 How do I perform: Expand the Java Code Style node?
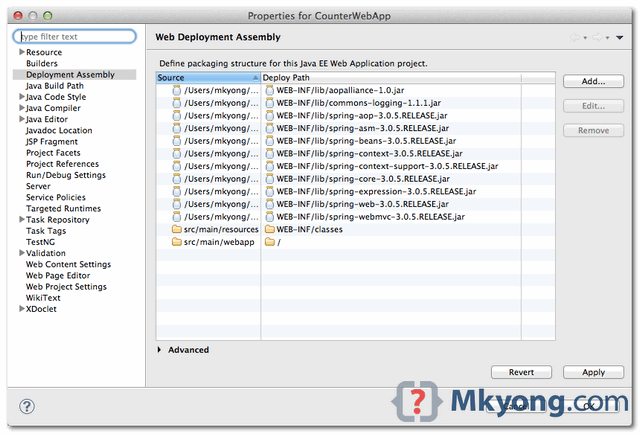tap(22, 97)
